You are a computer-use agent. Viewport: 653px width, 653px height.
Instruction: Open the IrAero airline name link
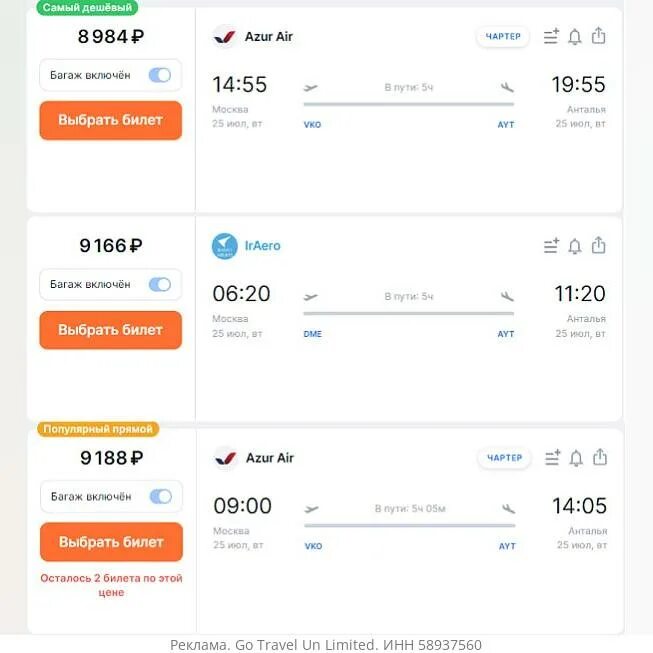(x=262, y=246)
